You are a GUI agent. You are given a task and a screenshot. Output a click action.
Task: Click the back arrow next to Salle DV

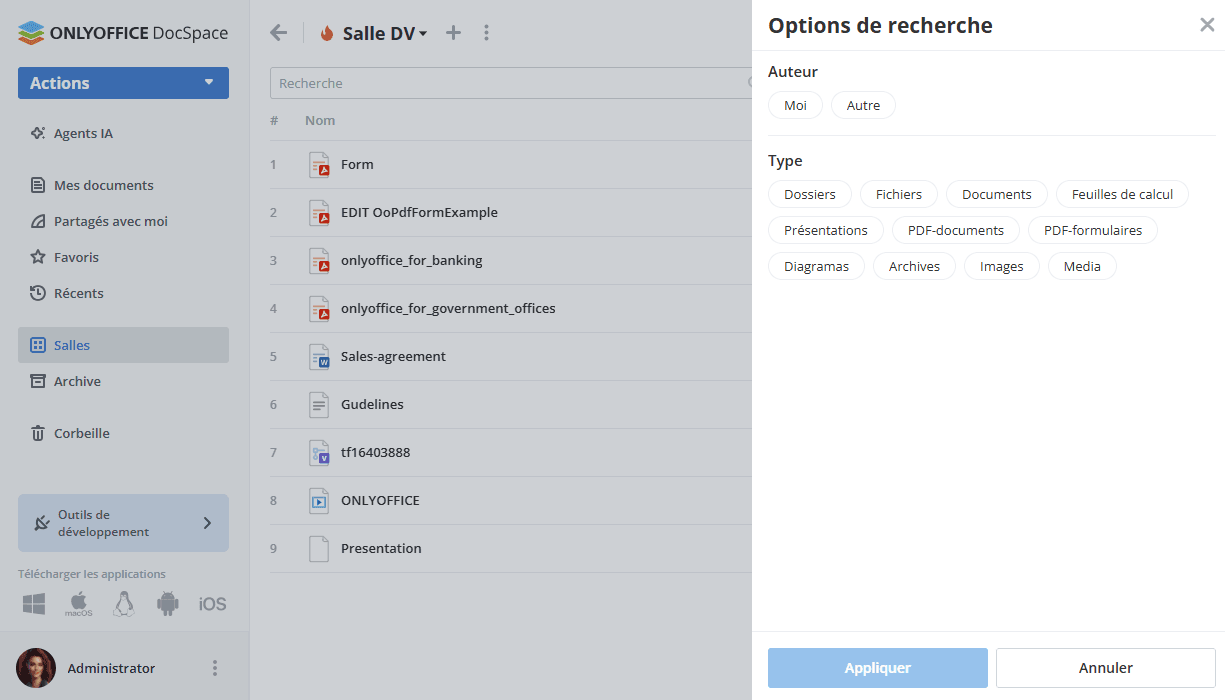279,33
